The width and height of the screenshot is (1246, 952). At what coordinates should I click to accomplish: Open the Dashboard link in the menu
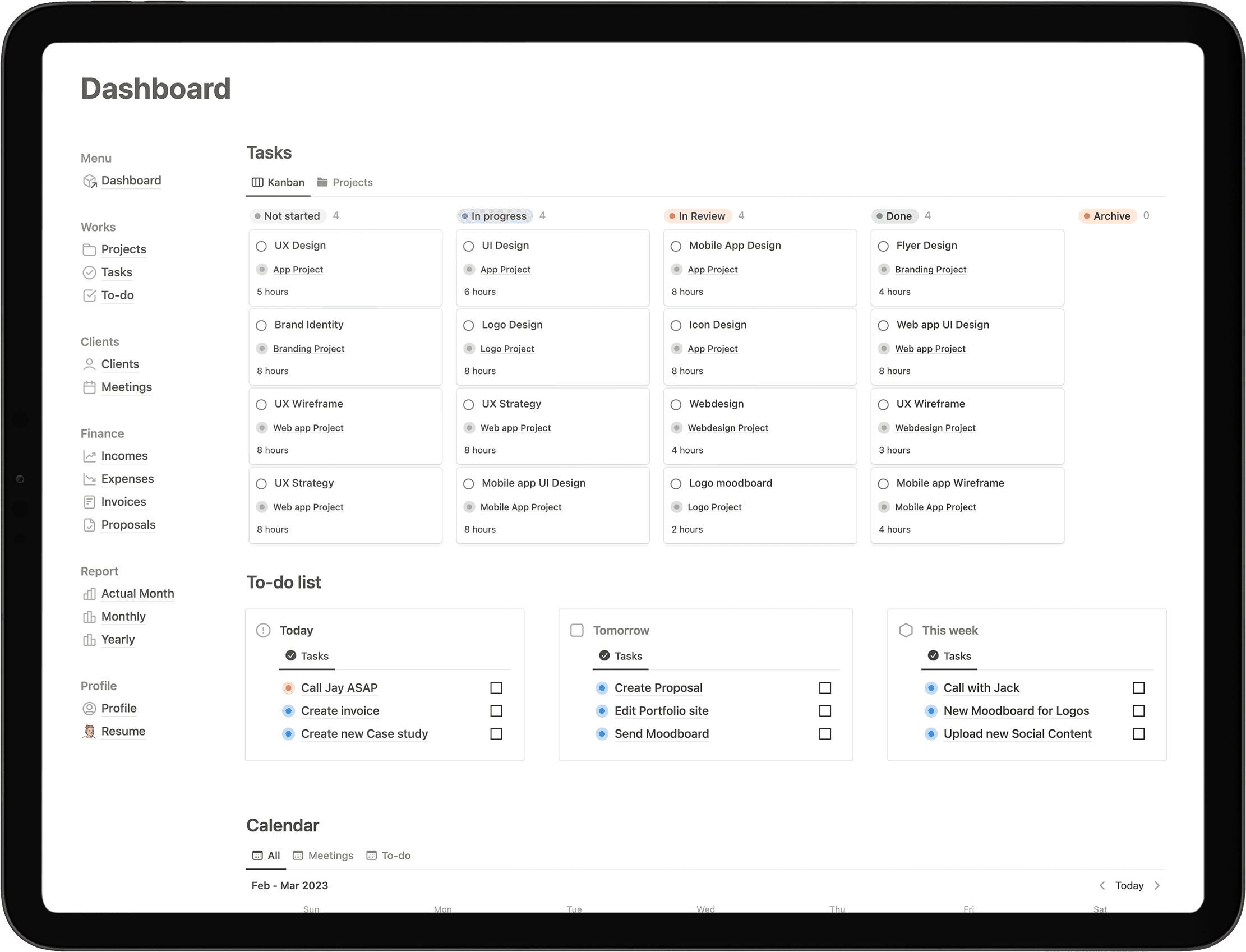point(131,180)
